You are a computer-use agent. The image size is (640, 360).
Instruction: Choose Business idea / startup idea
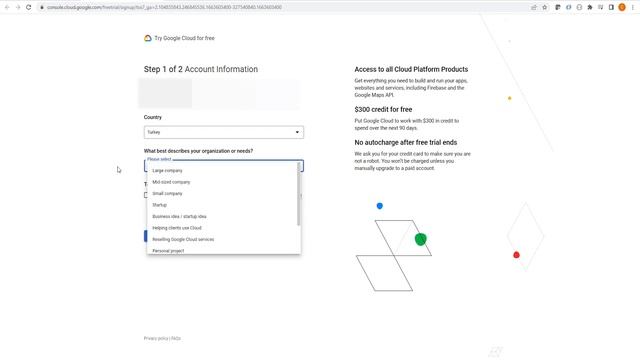click(224, 216)
